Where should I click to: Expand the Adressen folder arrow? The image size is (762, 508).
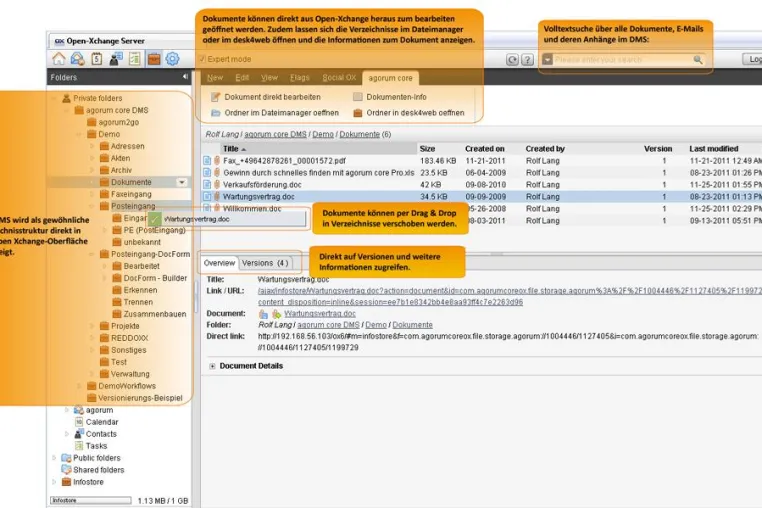(x=92, y=146)
